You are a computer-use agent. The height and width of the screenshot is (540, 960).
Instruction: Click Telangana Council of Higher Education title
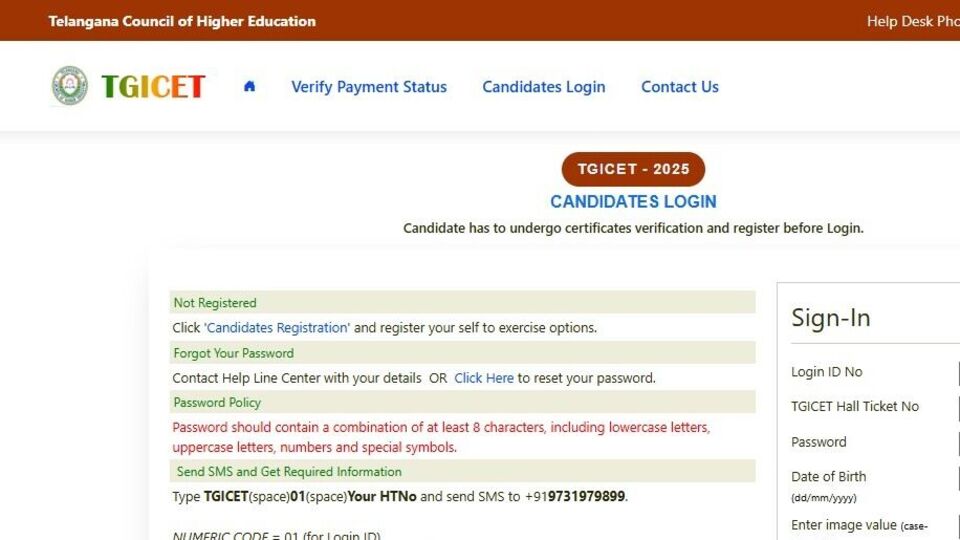[x=182, y=21]
